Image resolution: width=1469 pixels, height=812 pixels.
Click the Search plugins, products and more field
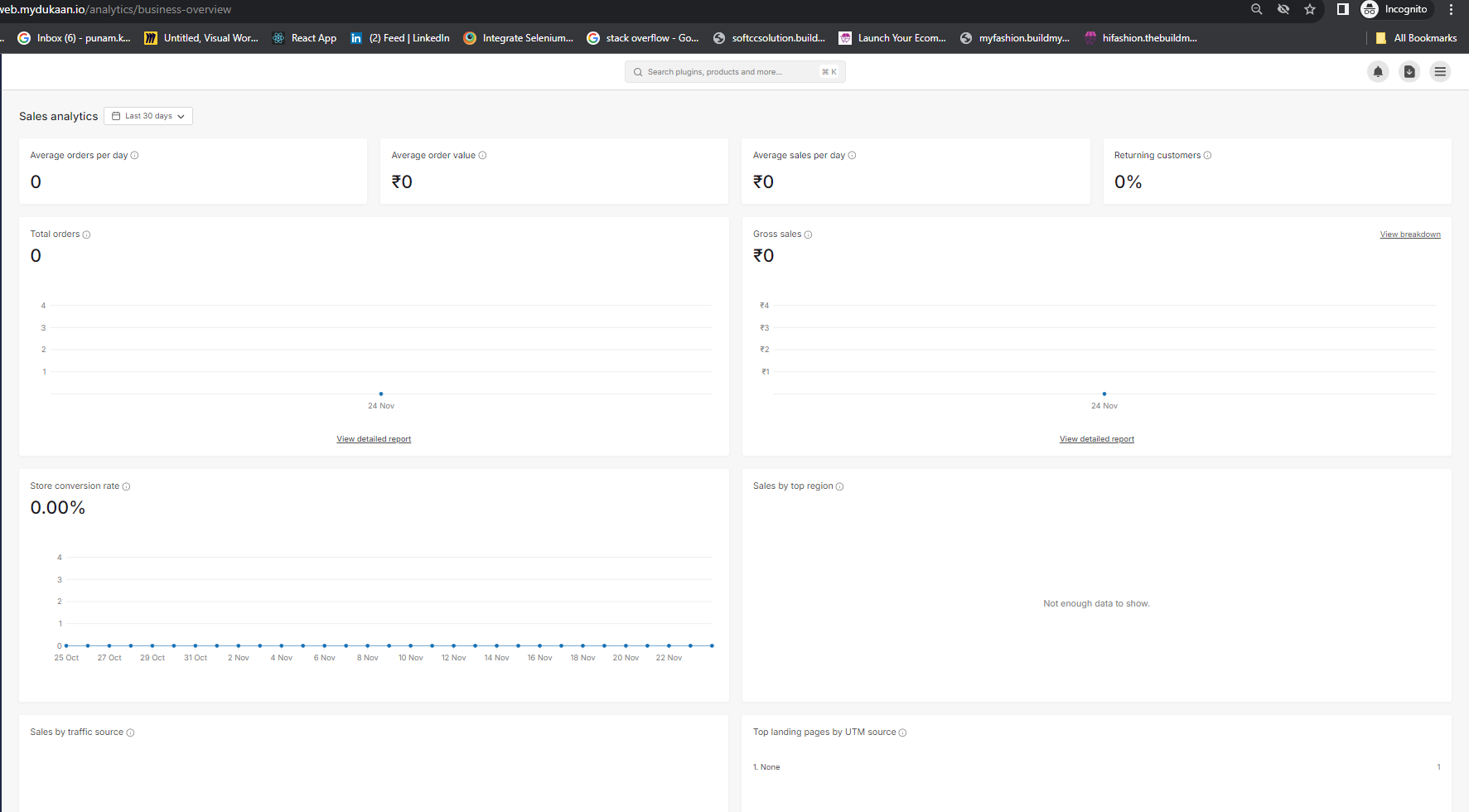click(735, 72)
